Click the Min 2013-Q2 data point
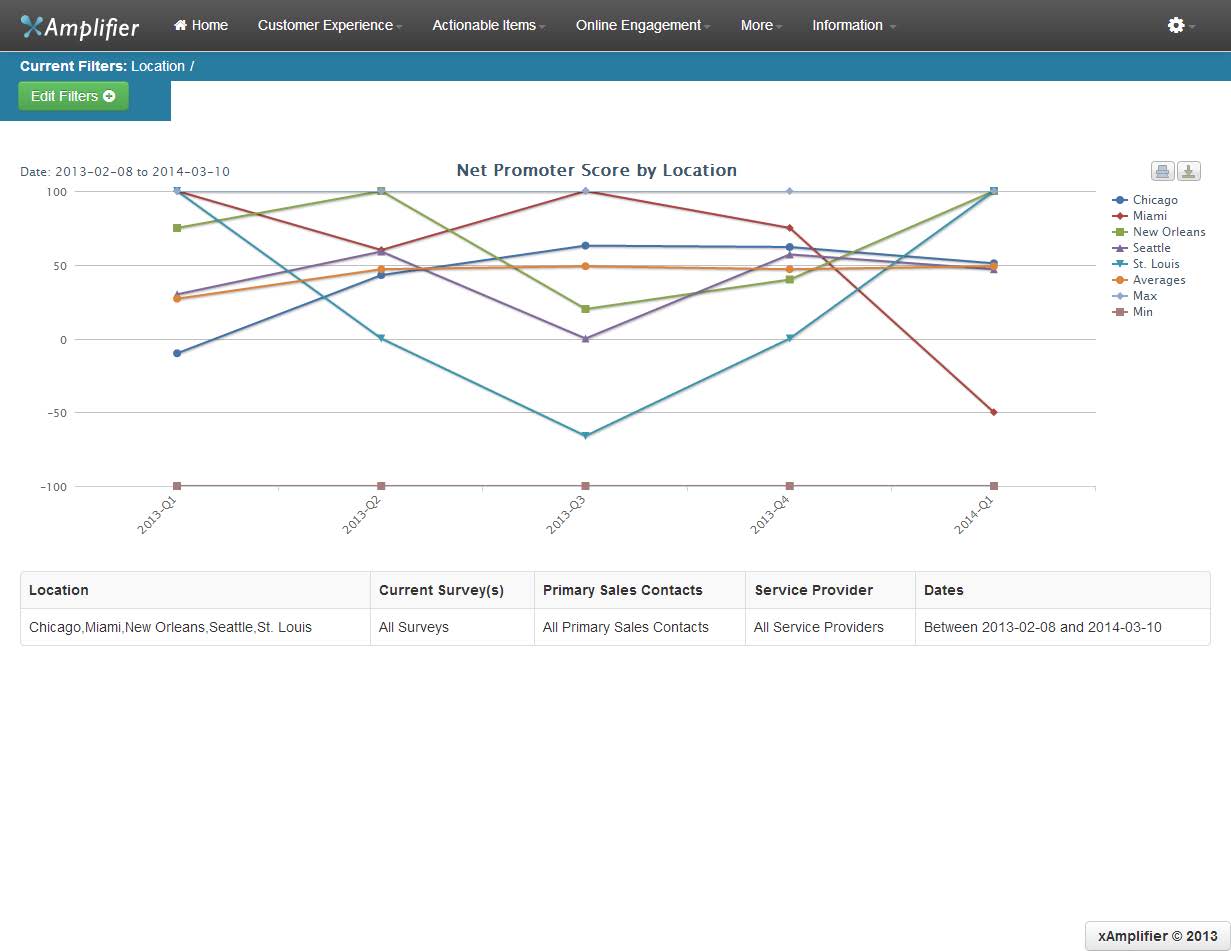This screenshot has width=1231, height=951. pyautogui.click(x=381, y=486)
